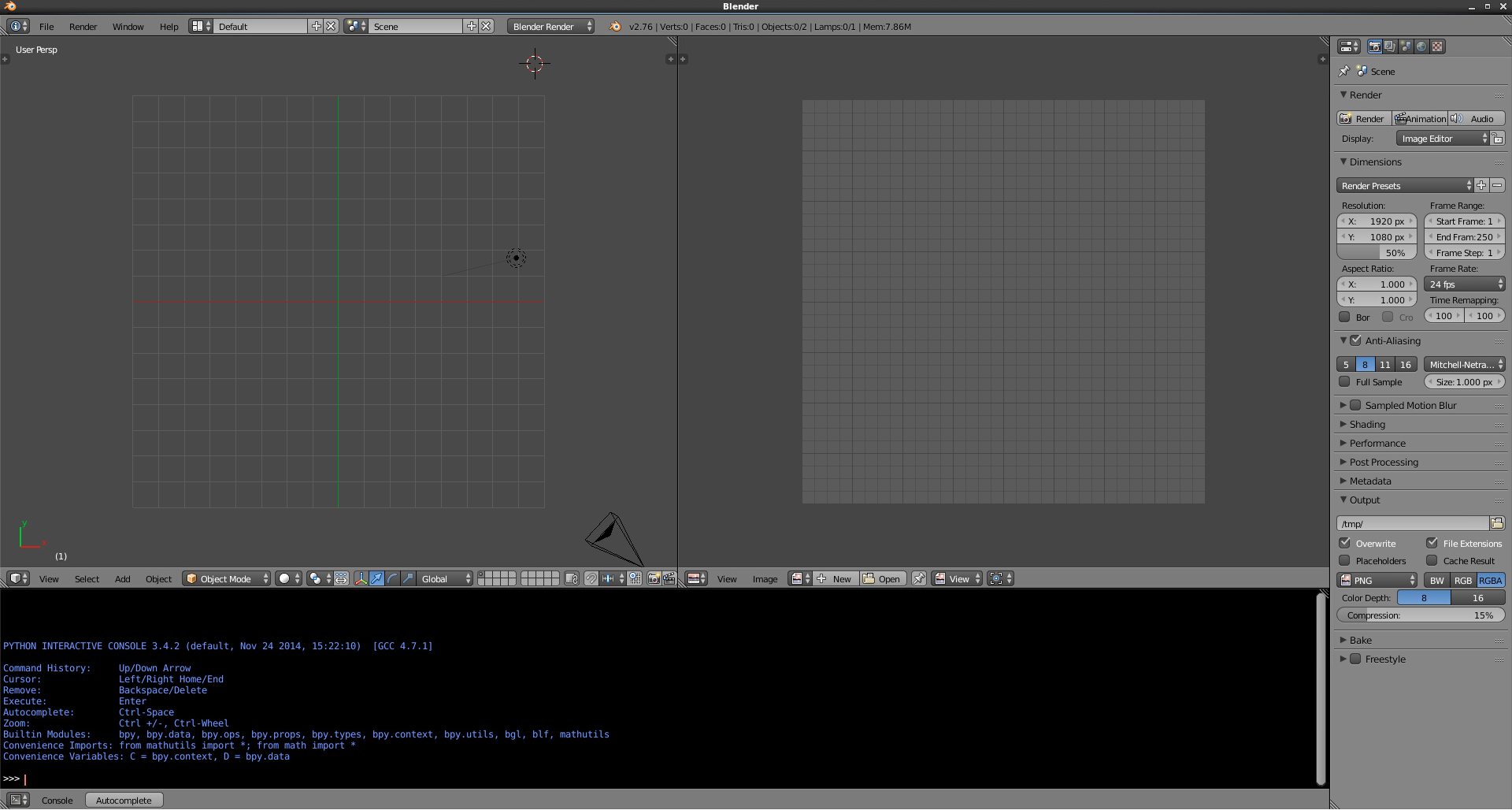Open the World context tab in Properties
Image resolution: width=1512 pixels, height=810 pixels.
click(x=1421, y=46)
